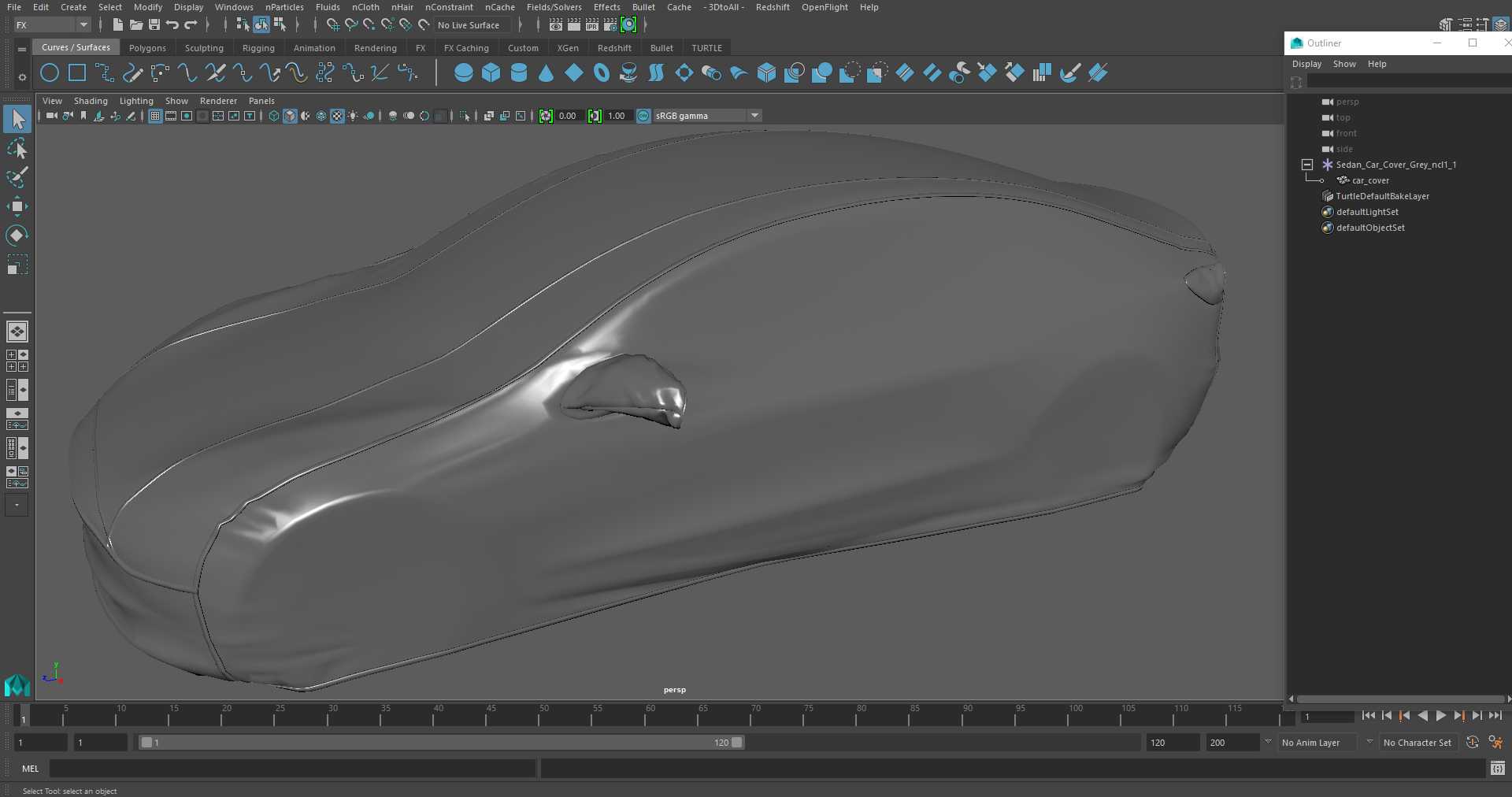Screen dimensions: 1512x797
Task: Click the Redo arrow icon
Action: [x=191, y=25]
